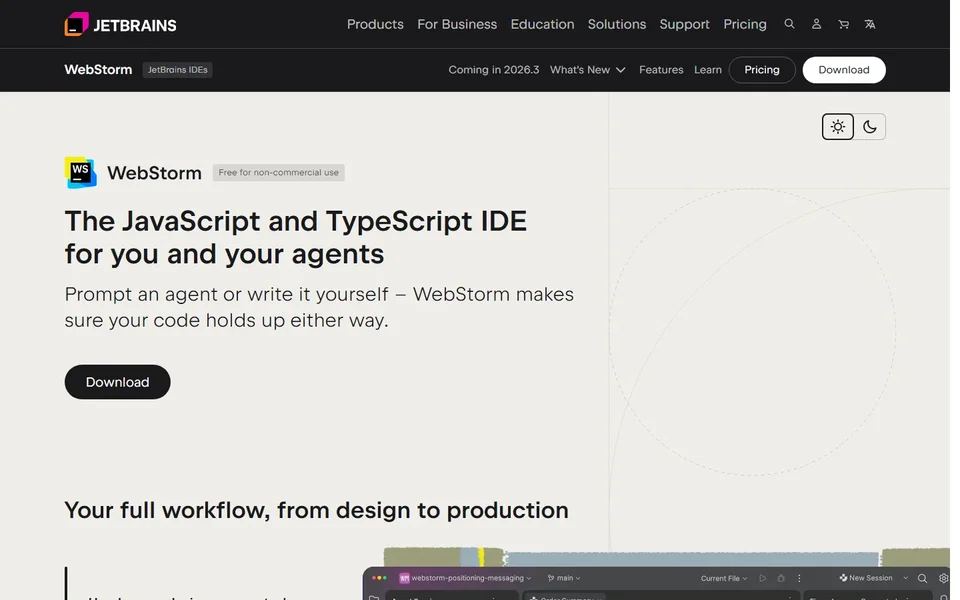This screenshot has height=600, width=960.
Task: Click the outlined Pricing button in the WebStorm bar
Action: pyautogui.click(x=762, y=70)
